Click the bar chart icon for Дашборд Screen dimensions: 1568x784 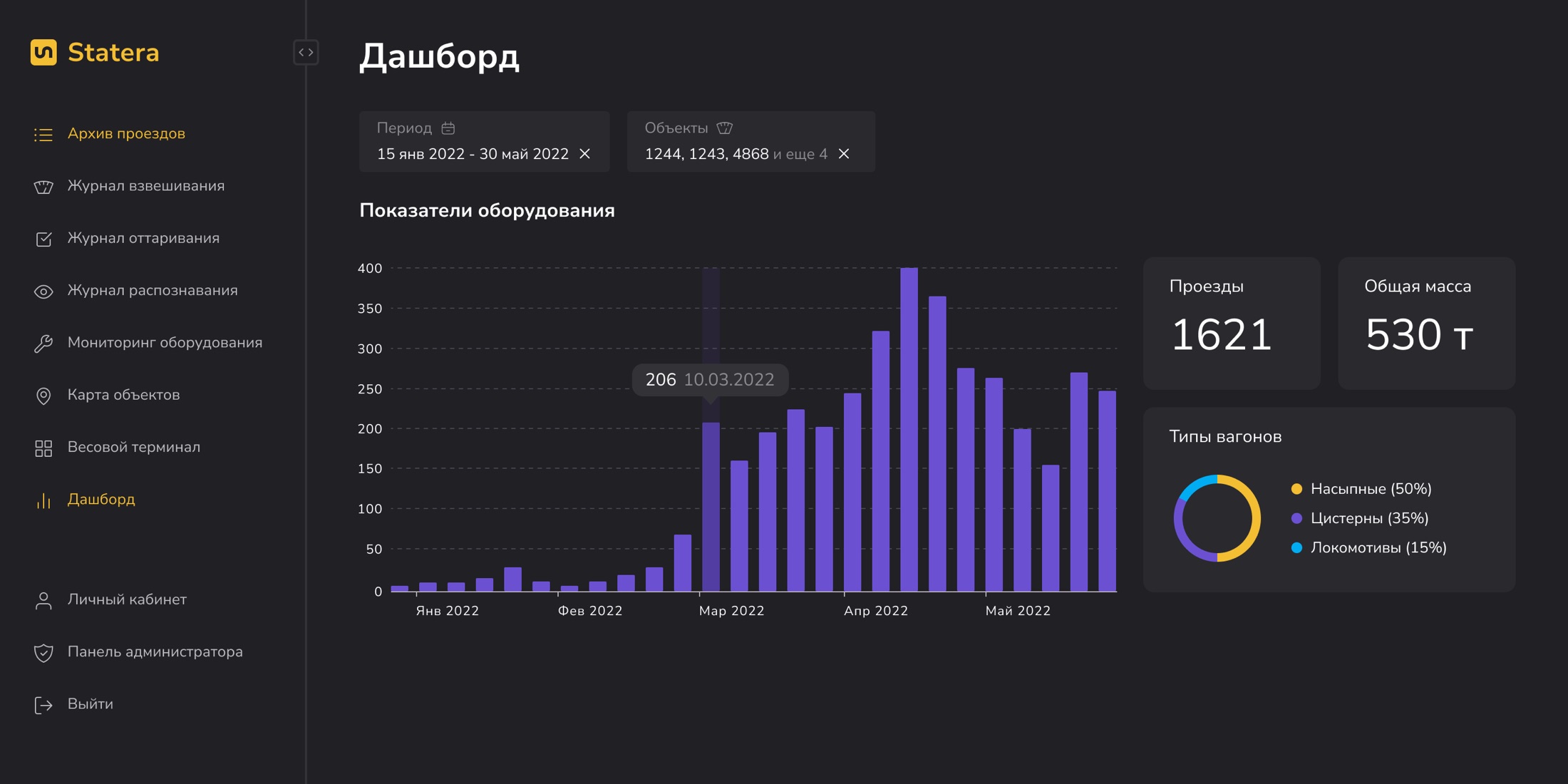43,500
